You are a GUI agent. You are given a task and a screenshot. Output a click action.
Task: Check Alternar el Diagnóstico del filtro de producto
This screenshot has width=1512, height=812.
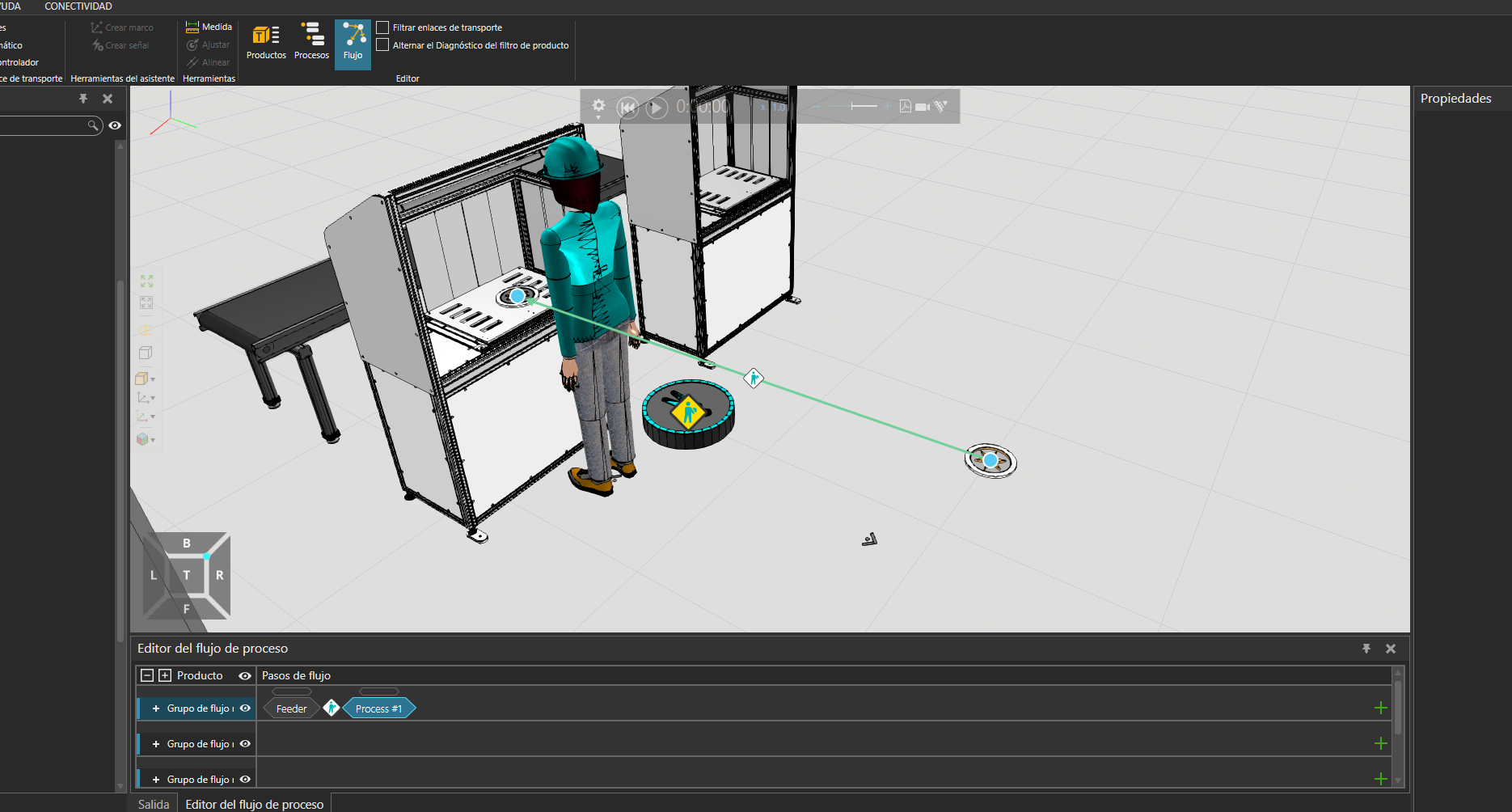pos(383,45)
